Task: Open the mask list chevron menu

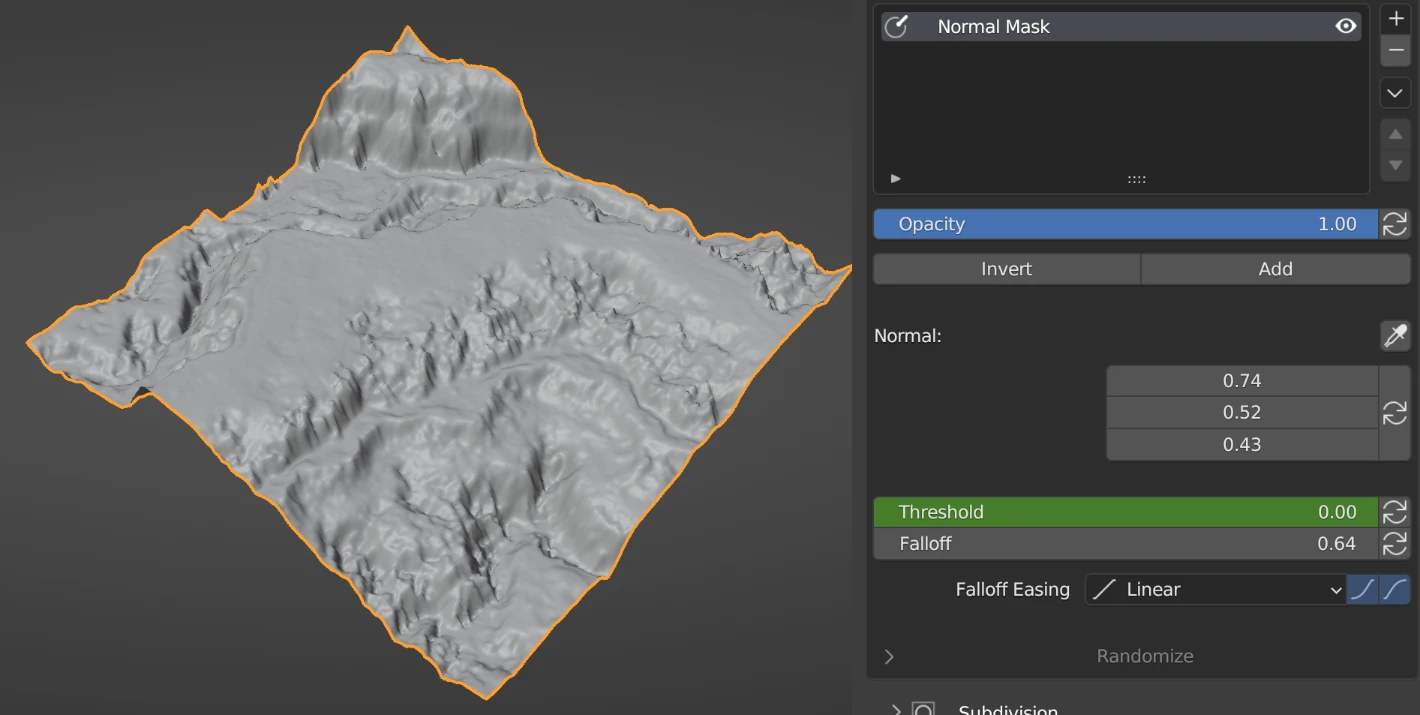Action: [x=1396, y=93]
